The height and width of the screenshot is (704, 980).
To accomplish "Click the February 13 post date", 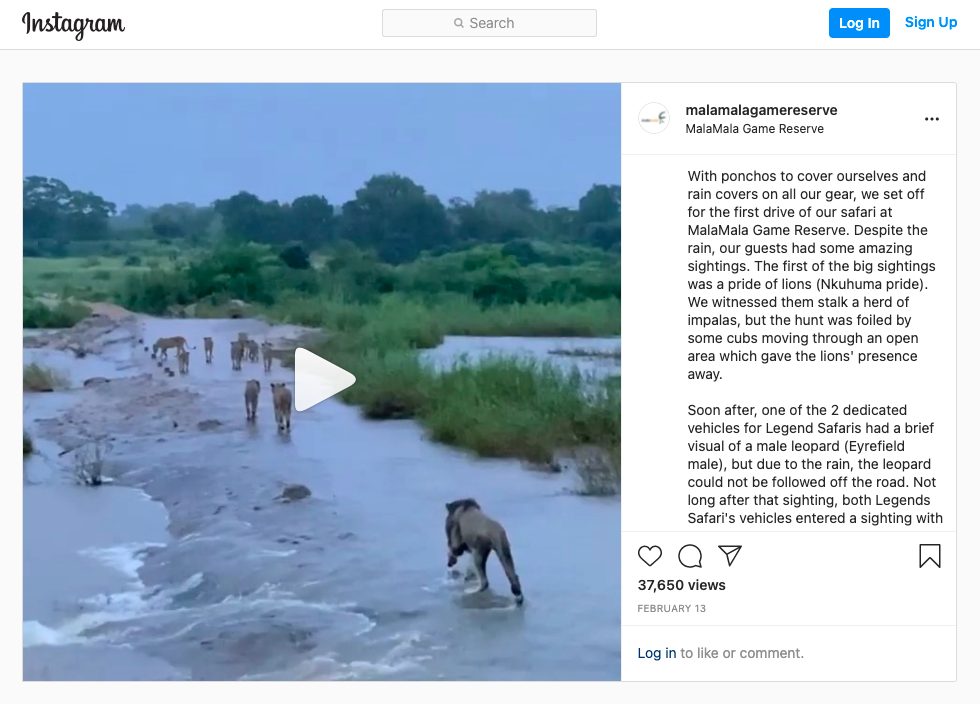I will [x=671, y=608].
